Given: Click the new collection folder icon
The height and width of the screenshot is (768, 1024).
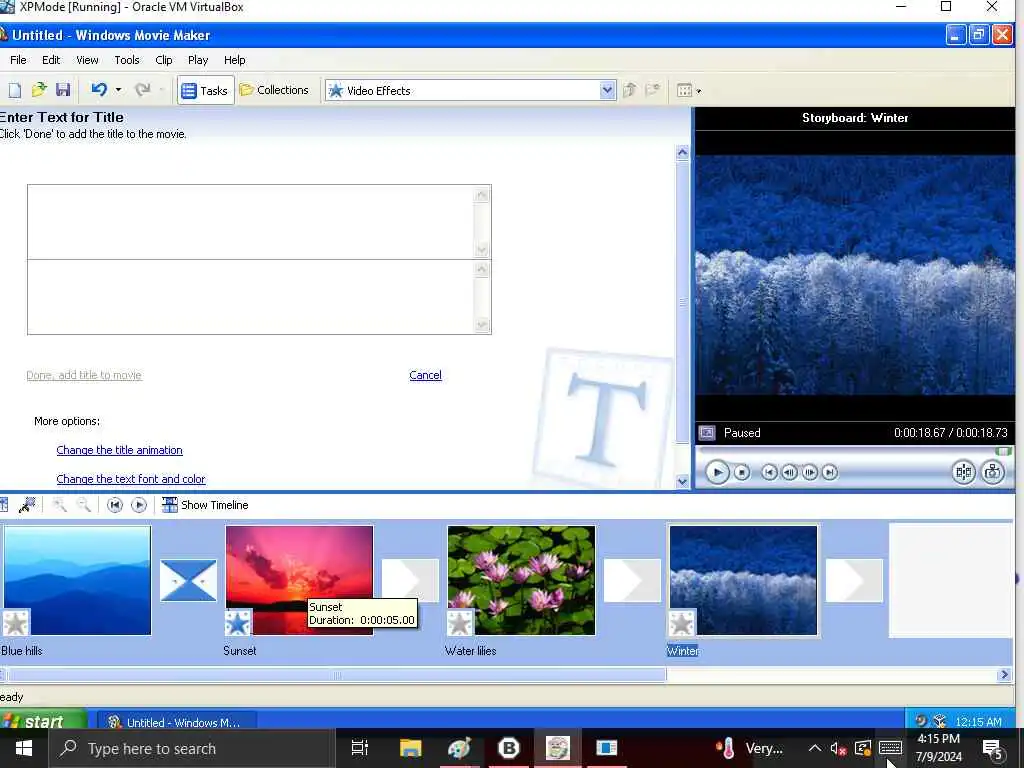Looking at the screenshot, I should tap(652, 90).
